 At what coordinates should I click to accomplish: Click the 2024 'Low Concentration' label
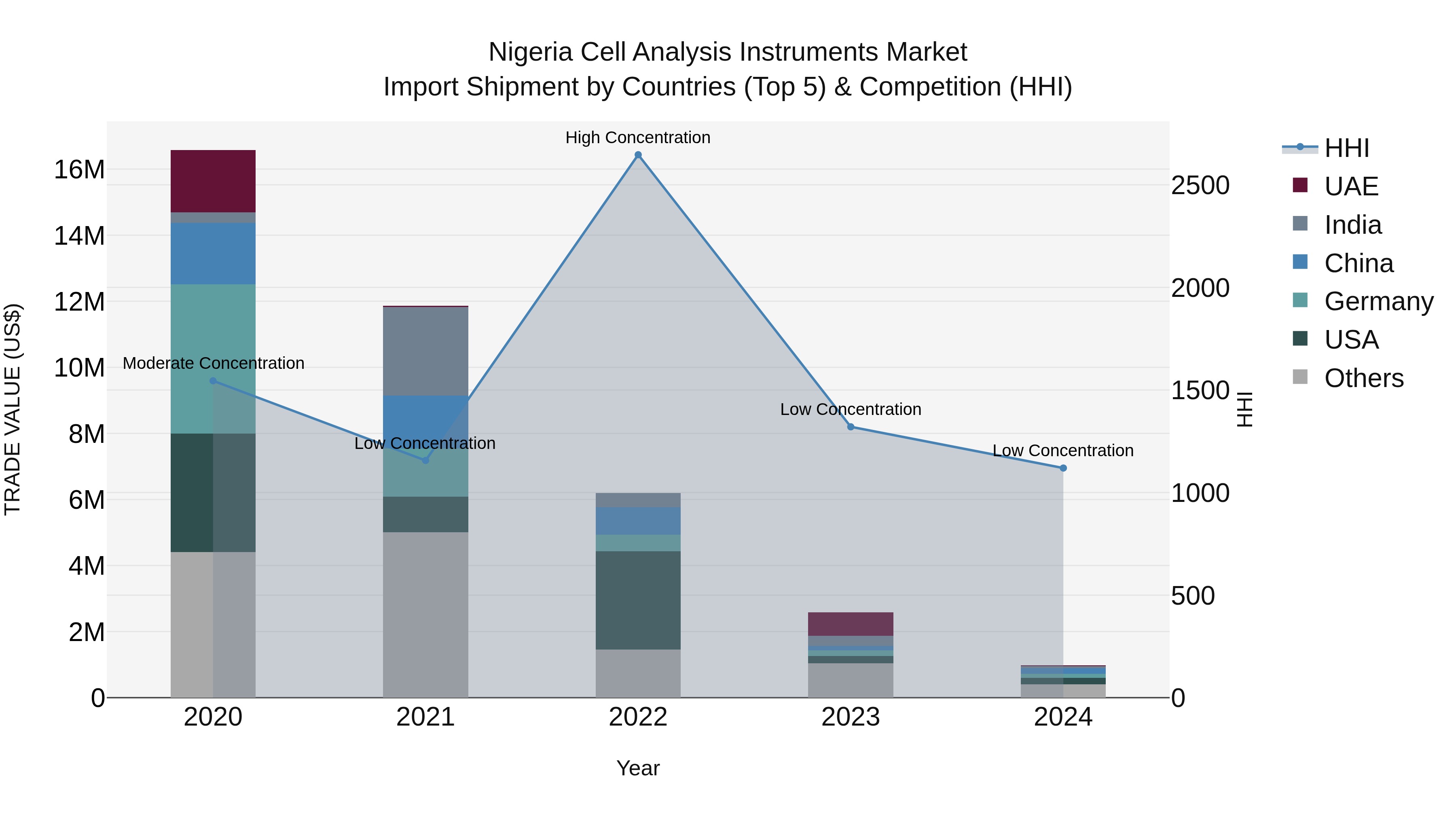coord(1063,451)
